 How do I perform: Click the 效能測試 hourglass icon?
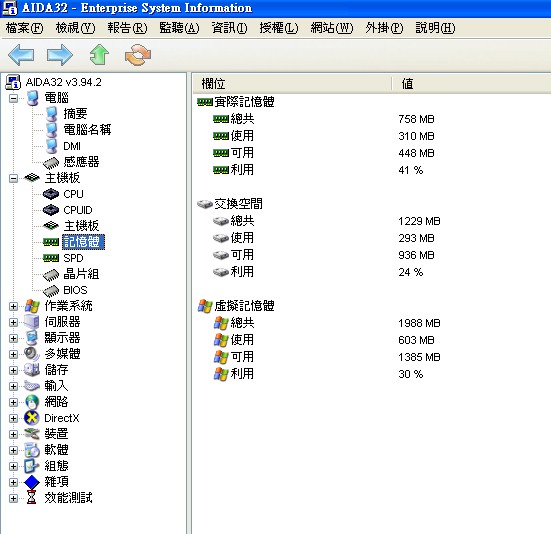coord(32,498)
